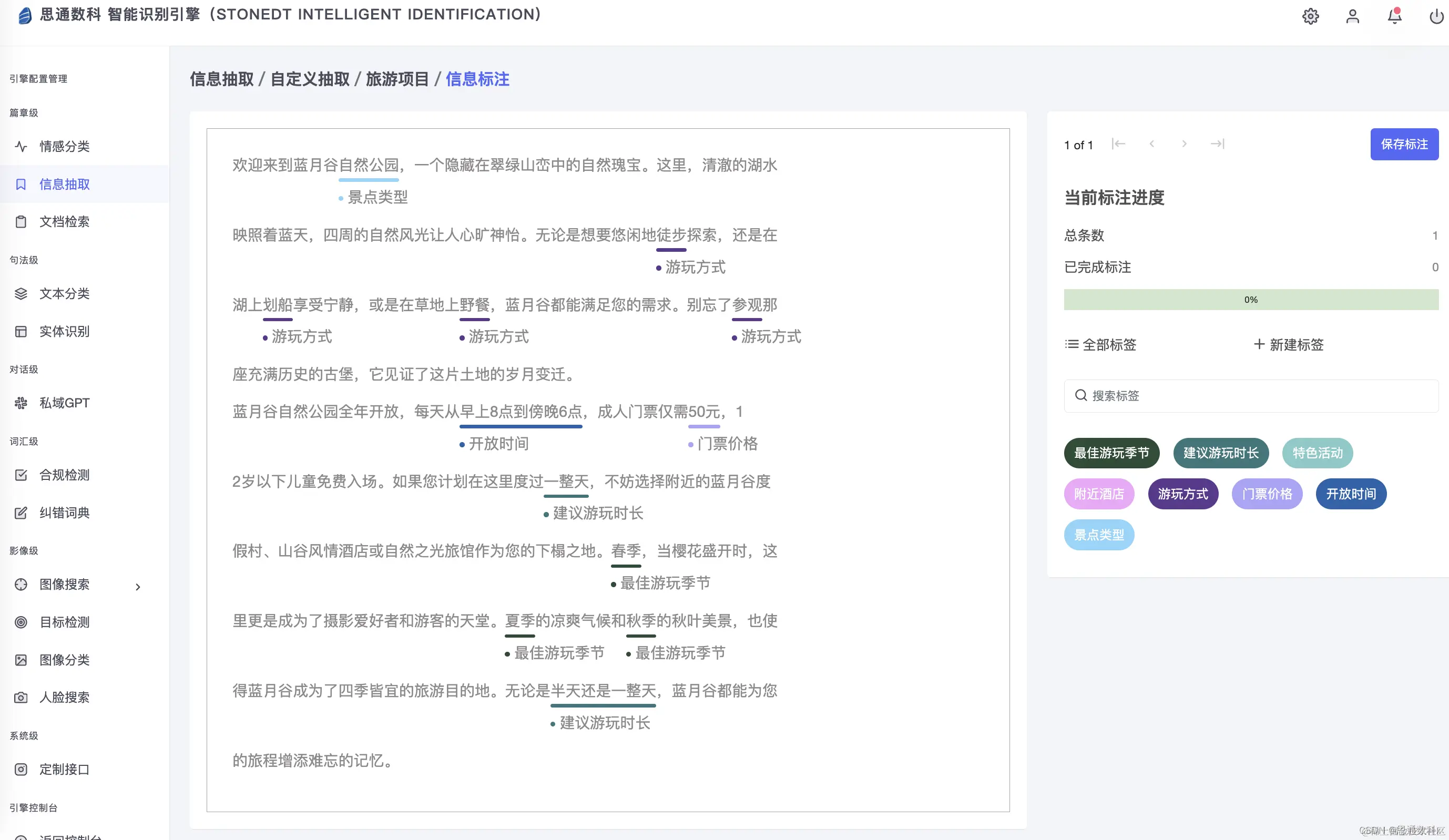Click the previous page chevron
1449x840 pixels.
(x=1152, y=144)
